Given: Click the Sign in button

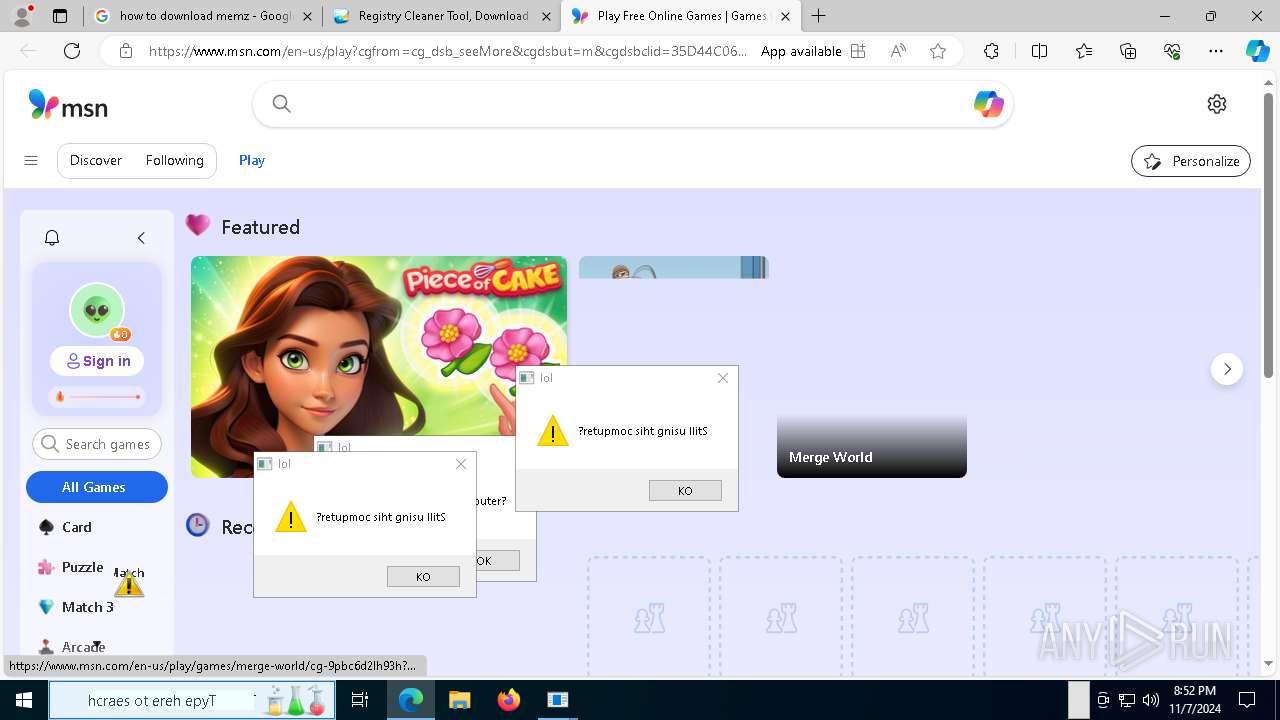Looking at the screenshot, I should [x=97, y=361].
